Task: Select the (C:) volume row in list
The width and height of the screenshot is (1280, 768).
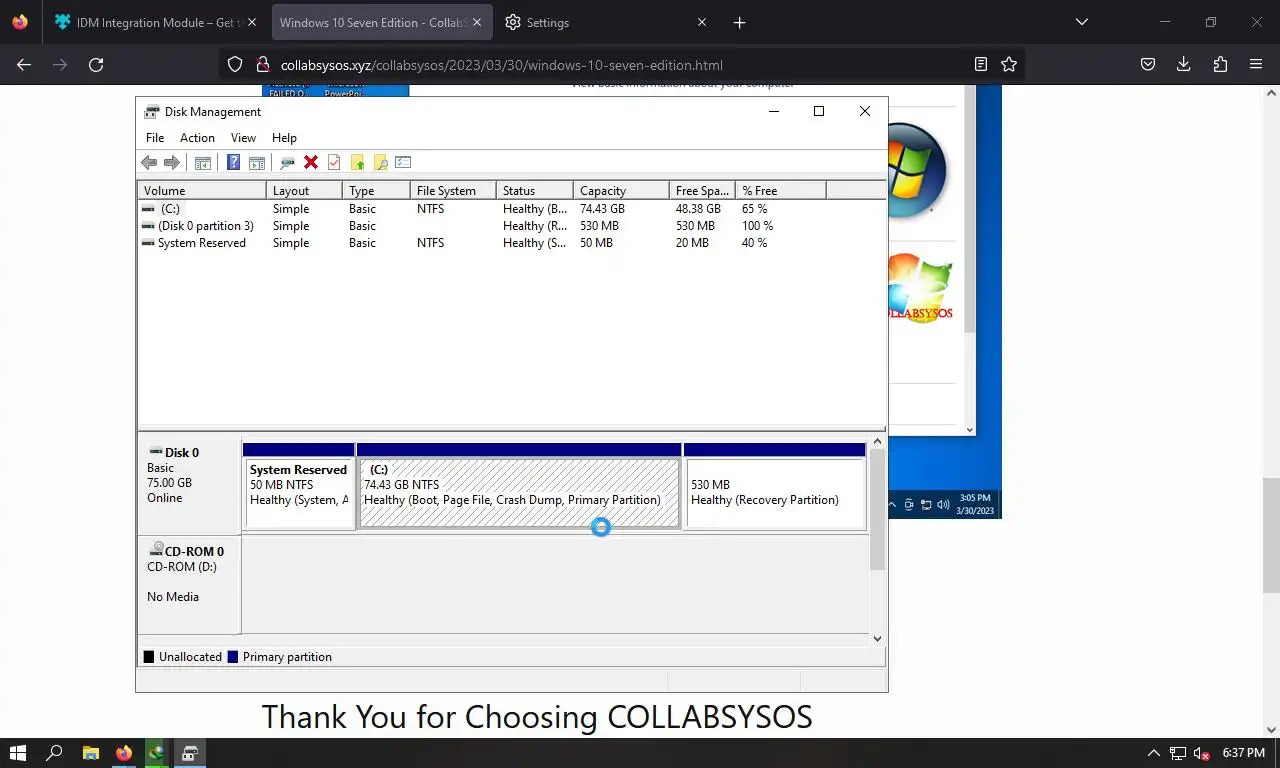Action: (511, 209)
